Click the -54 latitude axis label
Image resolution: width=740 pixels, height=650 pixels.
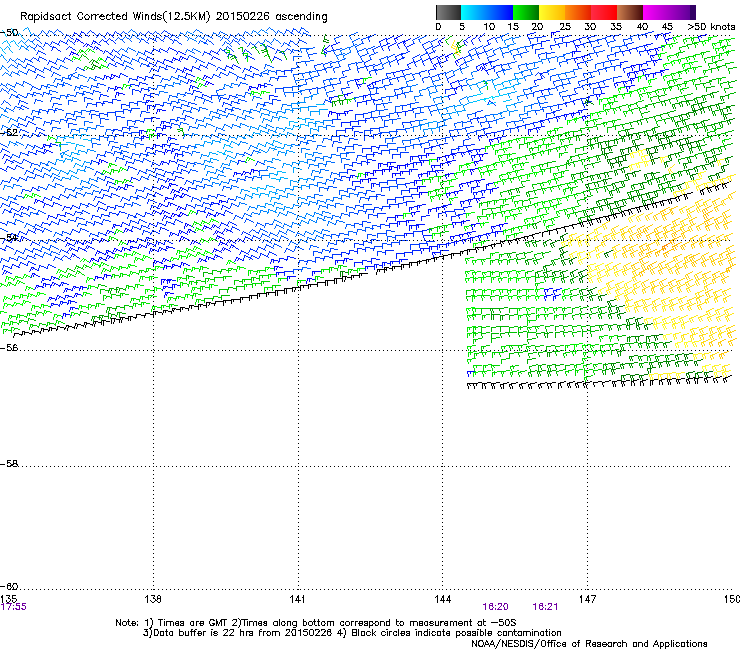click(x=9, y=237)
